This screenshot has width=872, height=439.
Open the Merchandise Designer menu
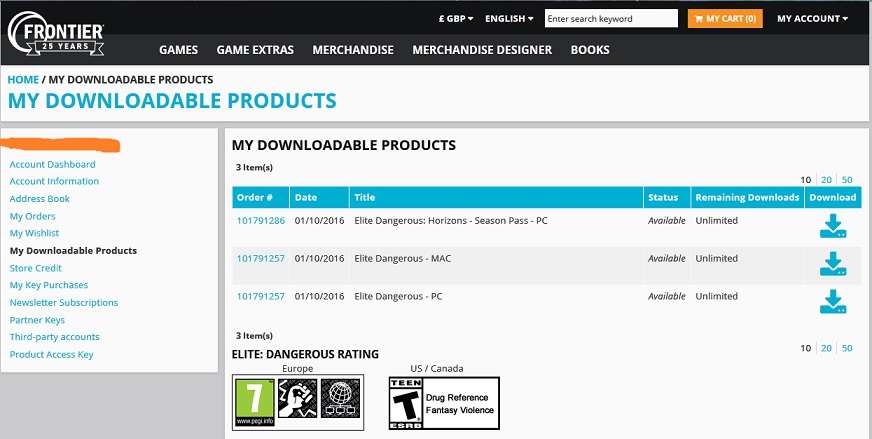point(482,50)
